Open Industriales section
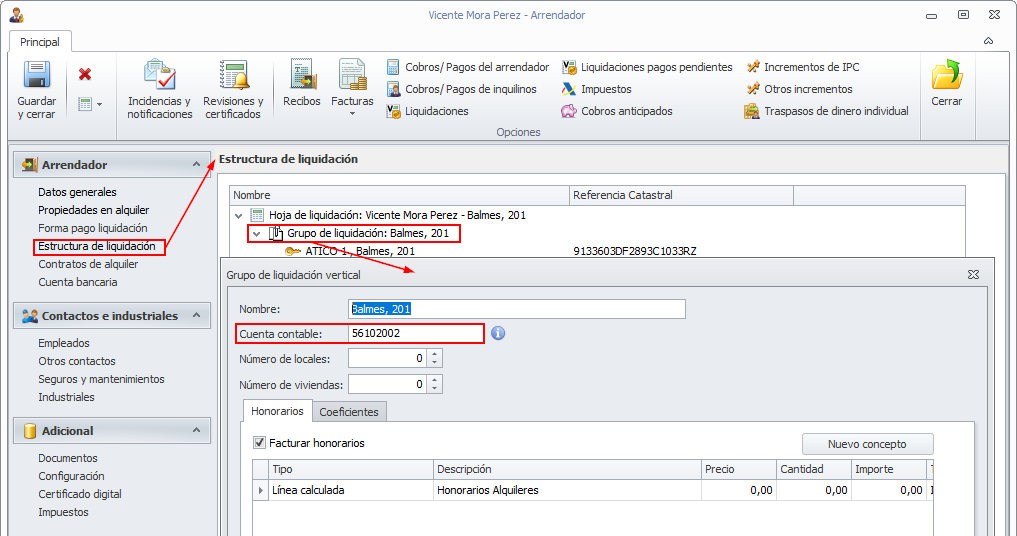 [x=66, y=397]
